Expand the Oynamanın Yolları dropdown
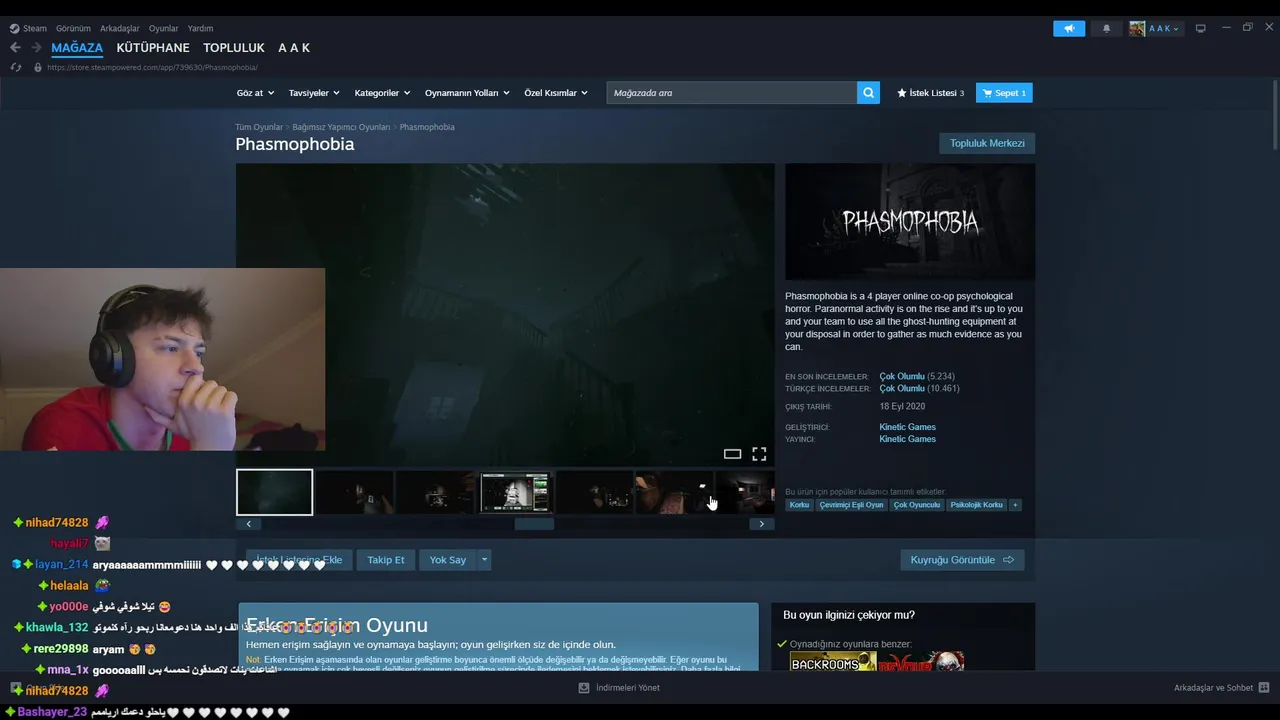The image size is (1280, 720). coord(467,93)
